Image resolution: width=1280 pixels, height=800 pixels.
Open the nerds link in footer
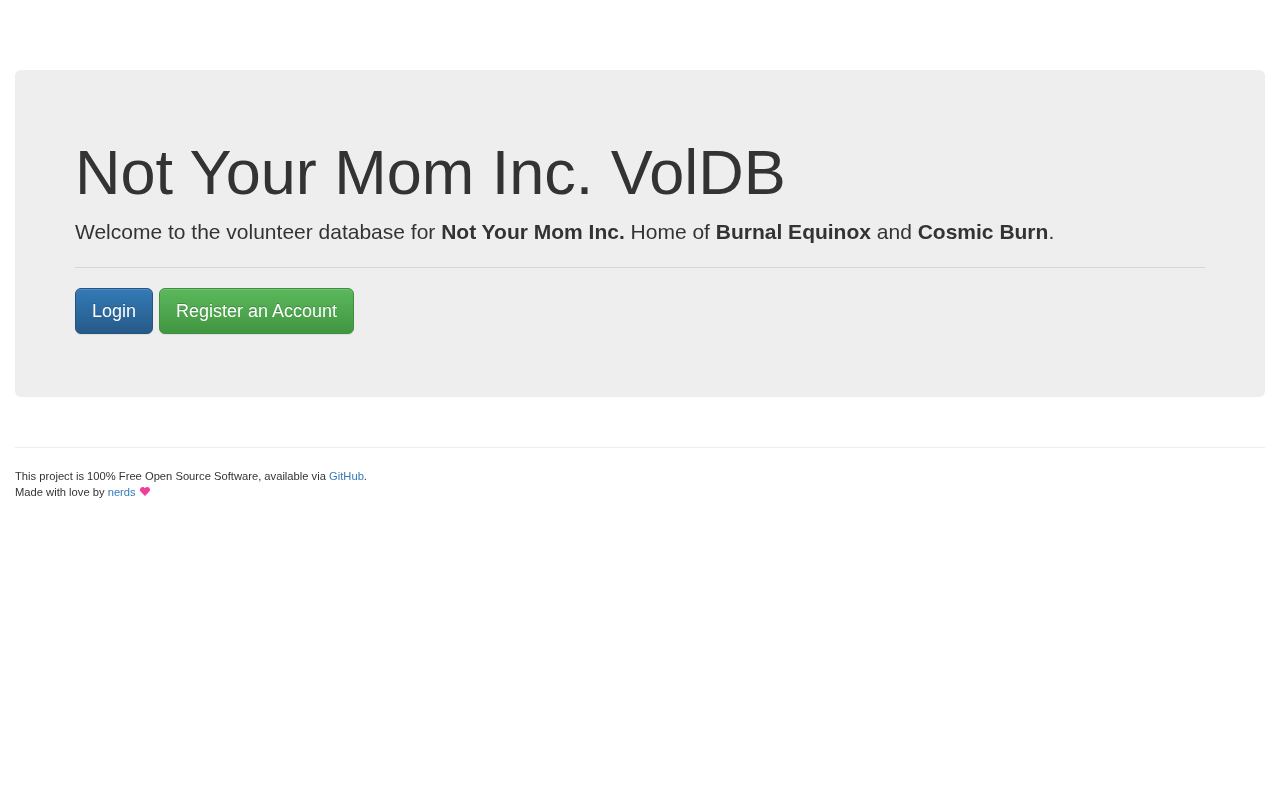pos(121,492)
